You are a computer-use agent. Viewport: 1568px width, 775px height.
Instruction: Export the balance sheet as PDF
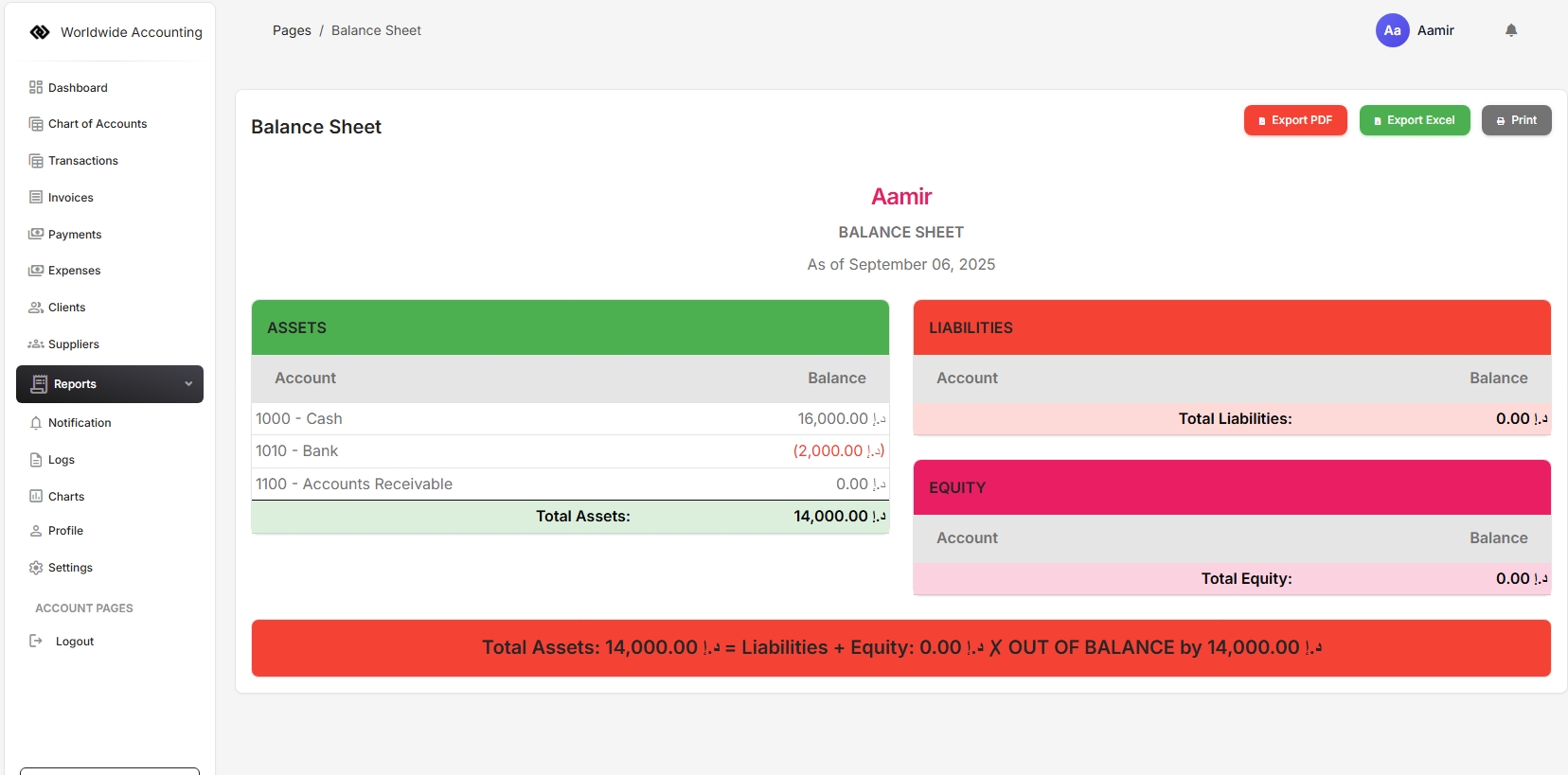[x=1294, y=120]
